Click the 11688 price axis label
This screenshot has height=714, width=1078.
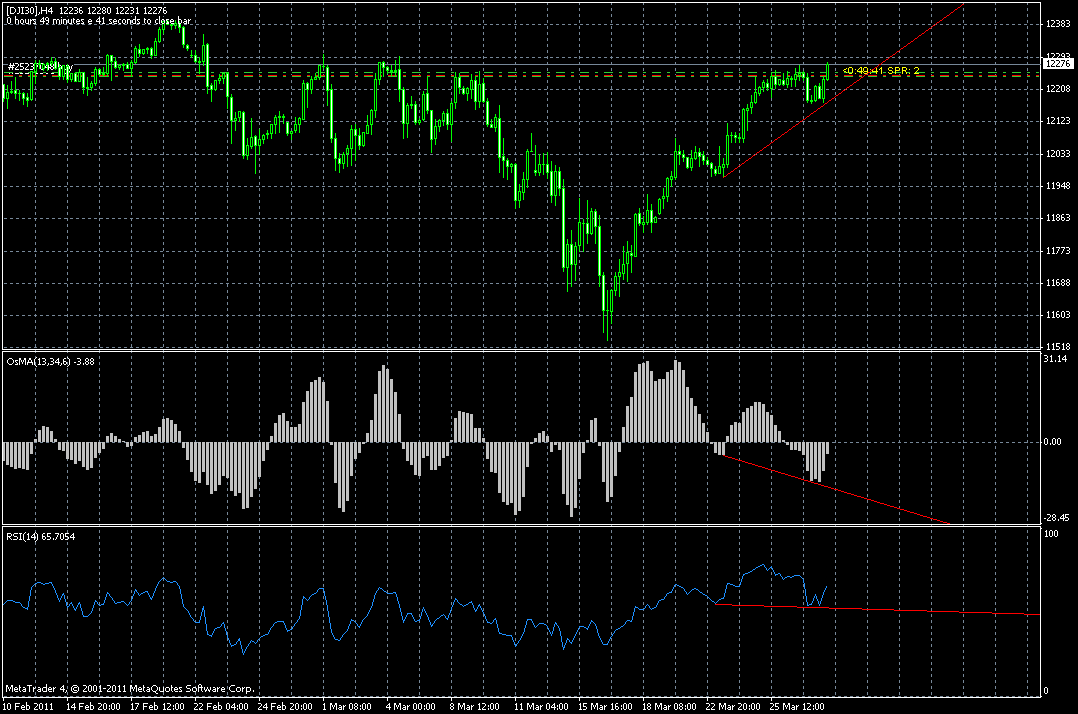tap(1057, 282)
